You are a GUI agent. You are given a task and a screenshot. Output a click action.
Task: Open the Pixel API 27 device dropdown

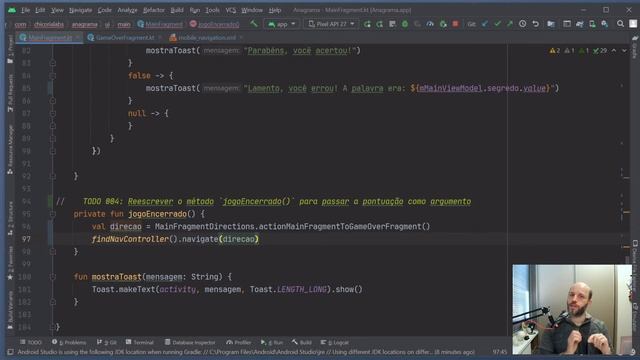[331, 24]
